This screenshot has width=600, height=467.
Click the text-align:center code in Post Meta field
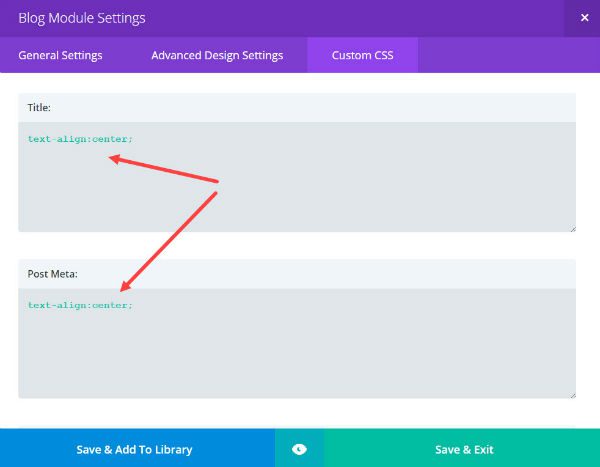tap(80, 305)
